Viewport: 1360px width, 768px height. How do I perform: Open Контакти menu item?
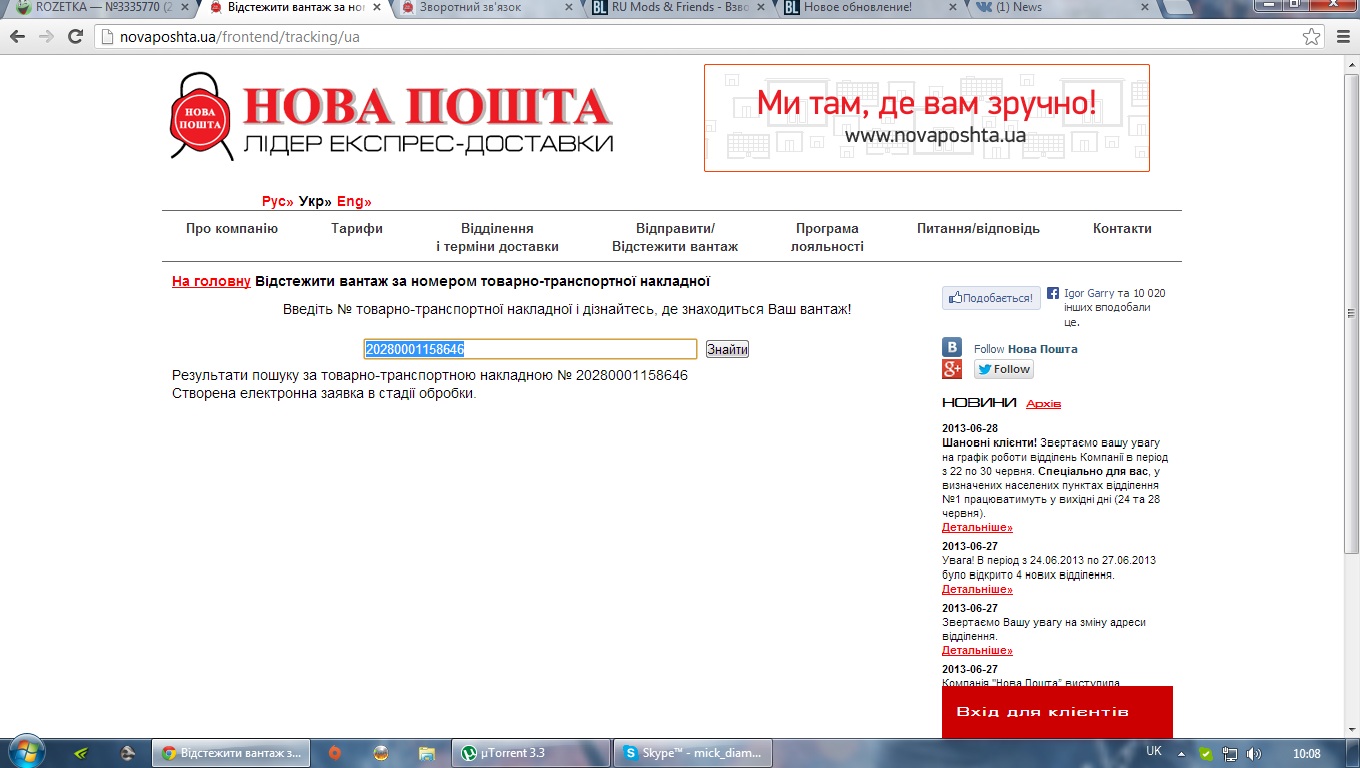tap(1122, 228)
